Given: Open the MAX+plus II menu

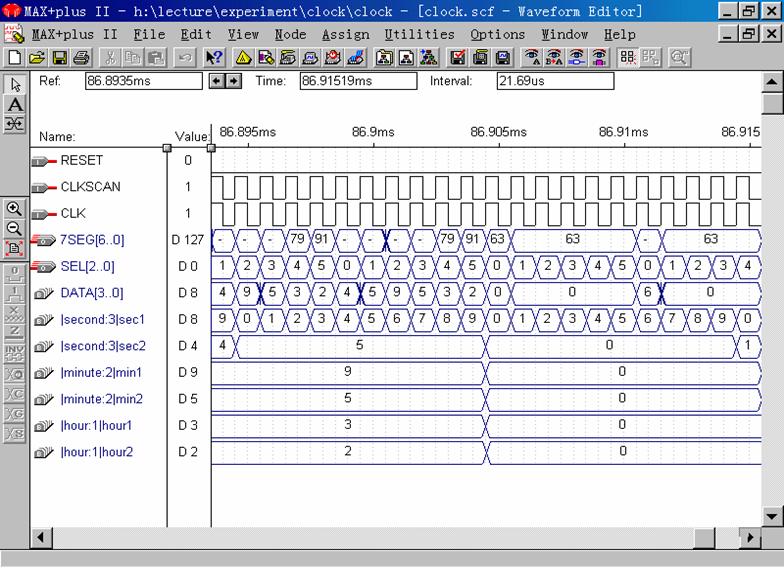Looking at the screenshot, I should click(74, 34).
